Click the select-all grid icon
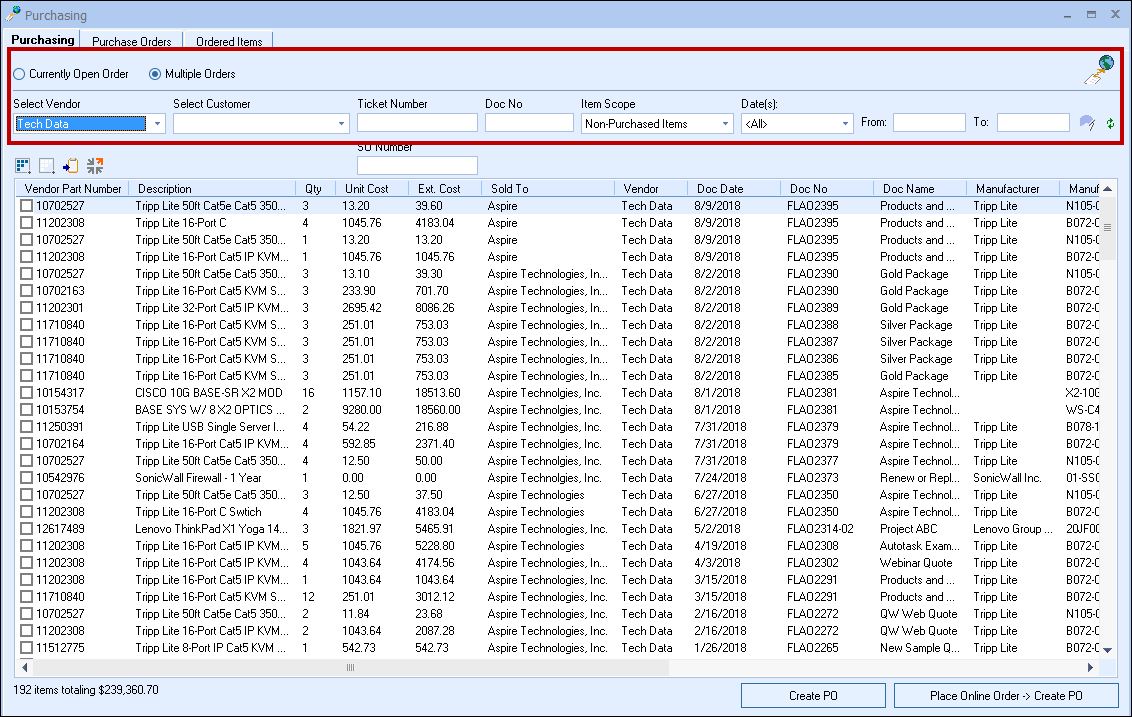Image resolution: width=1132 pixels, height=717 pixels. pyautogui.click(x=22, y=165)
